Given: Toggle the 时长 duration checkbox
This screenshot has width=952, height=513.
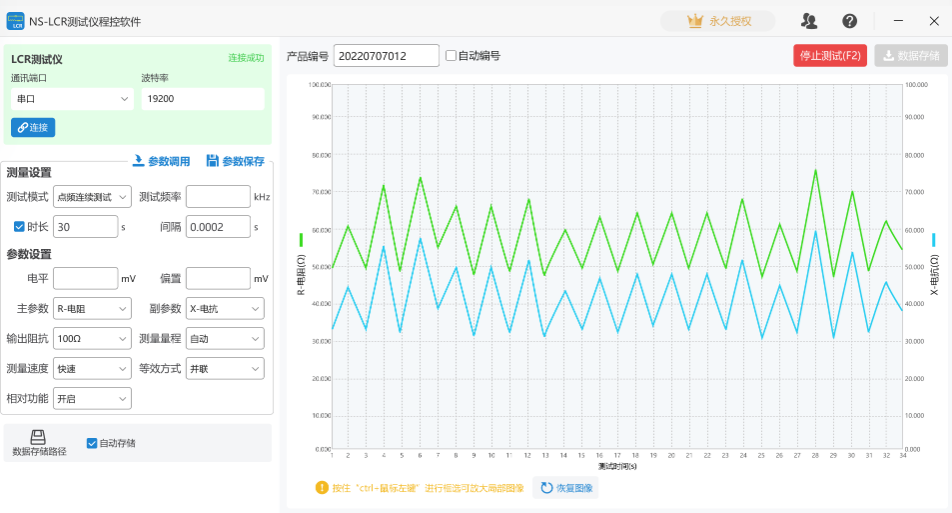Looking at the screenshot, I should pos(19,227).
